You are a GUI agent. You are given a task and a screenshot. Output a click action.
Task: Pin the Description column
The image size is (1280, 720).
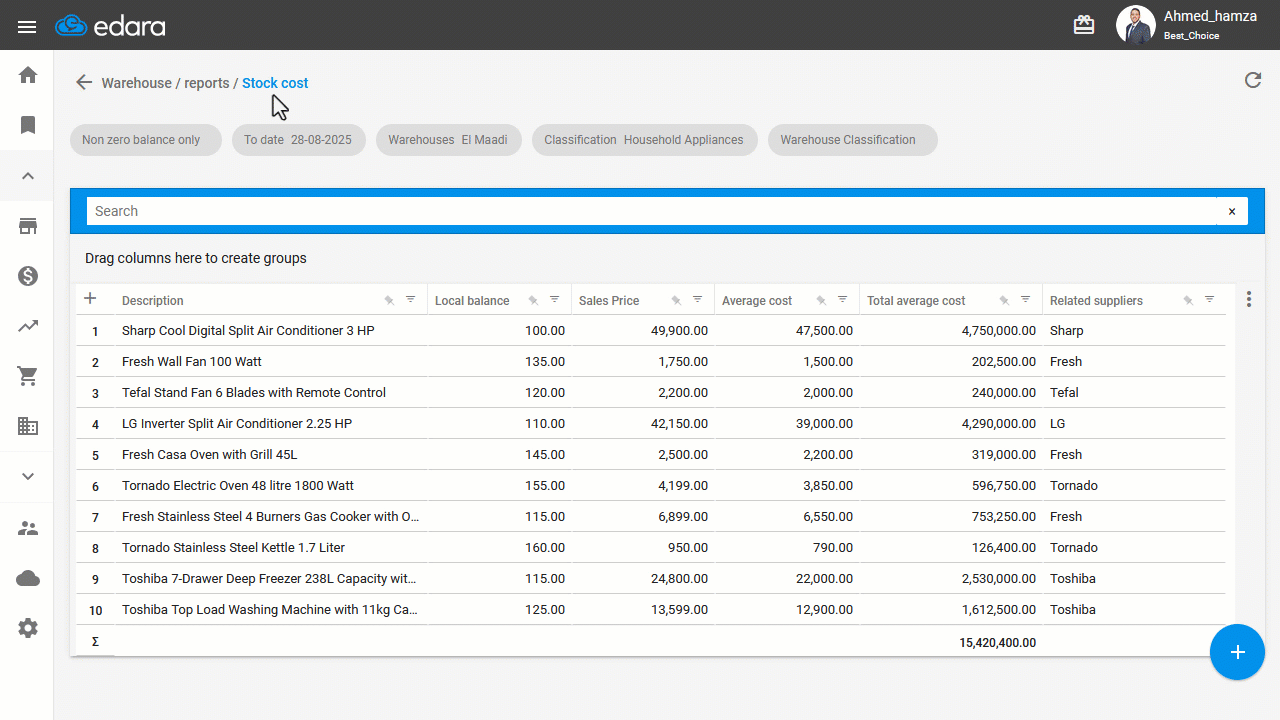pyautogui.click(x=389, y=300)
